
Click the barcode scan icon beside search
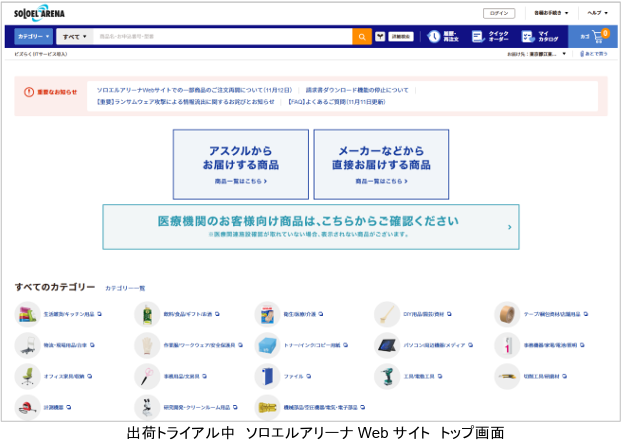pos(380,36)
